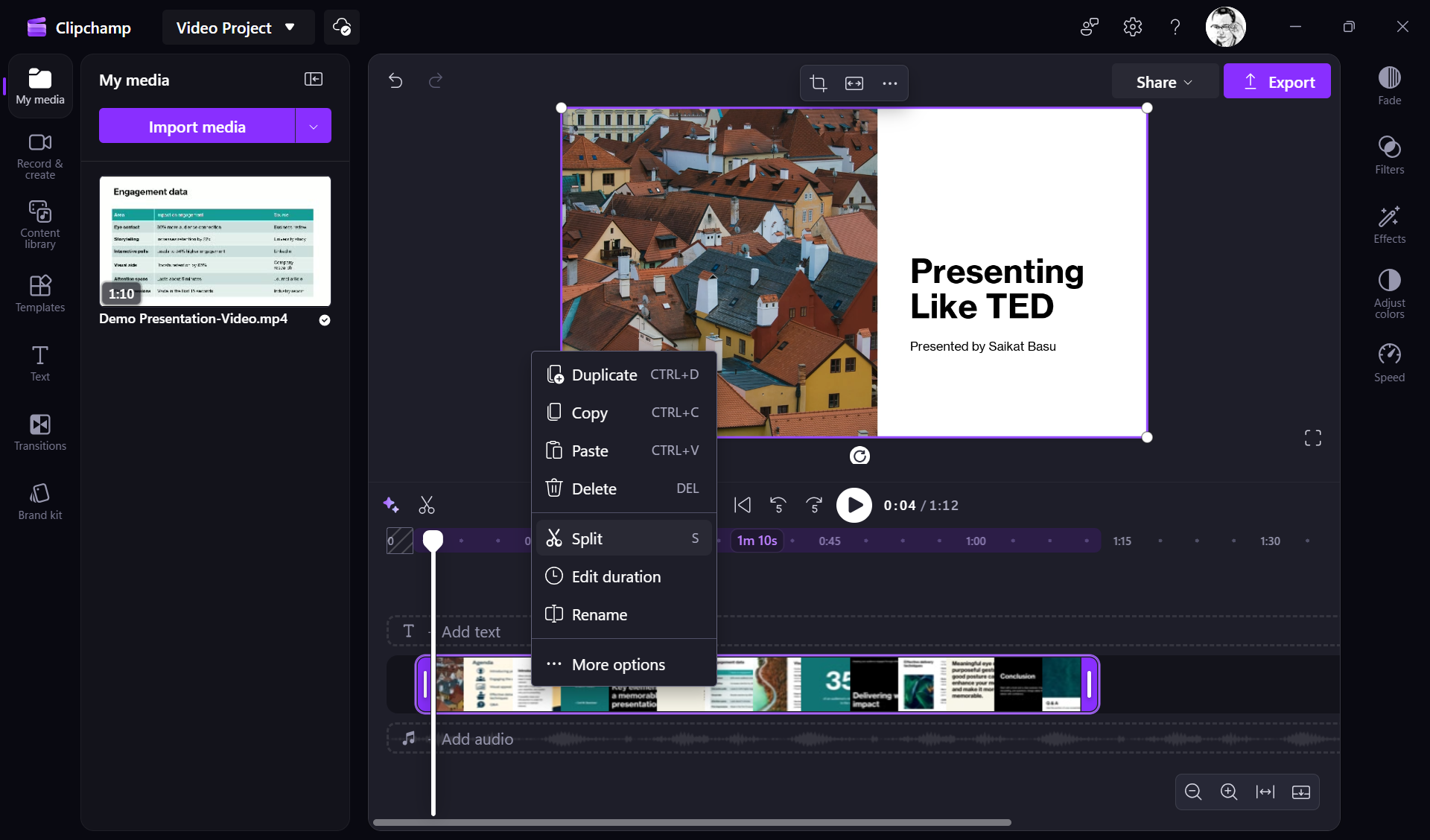
Task: Open the Brand kit panel
Action: [40, 502]
